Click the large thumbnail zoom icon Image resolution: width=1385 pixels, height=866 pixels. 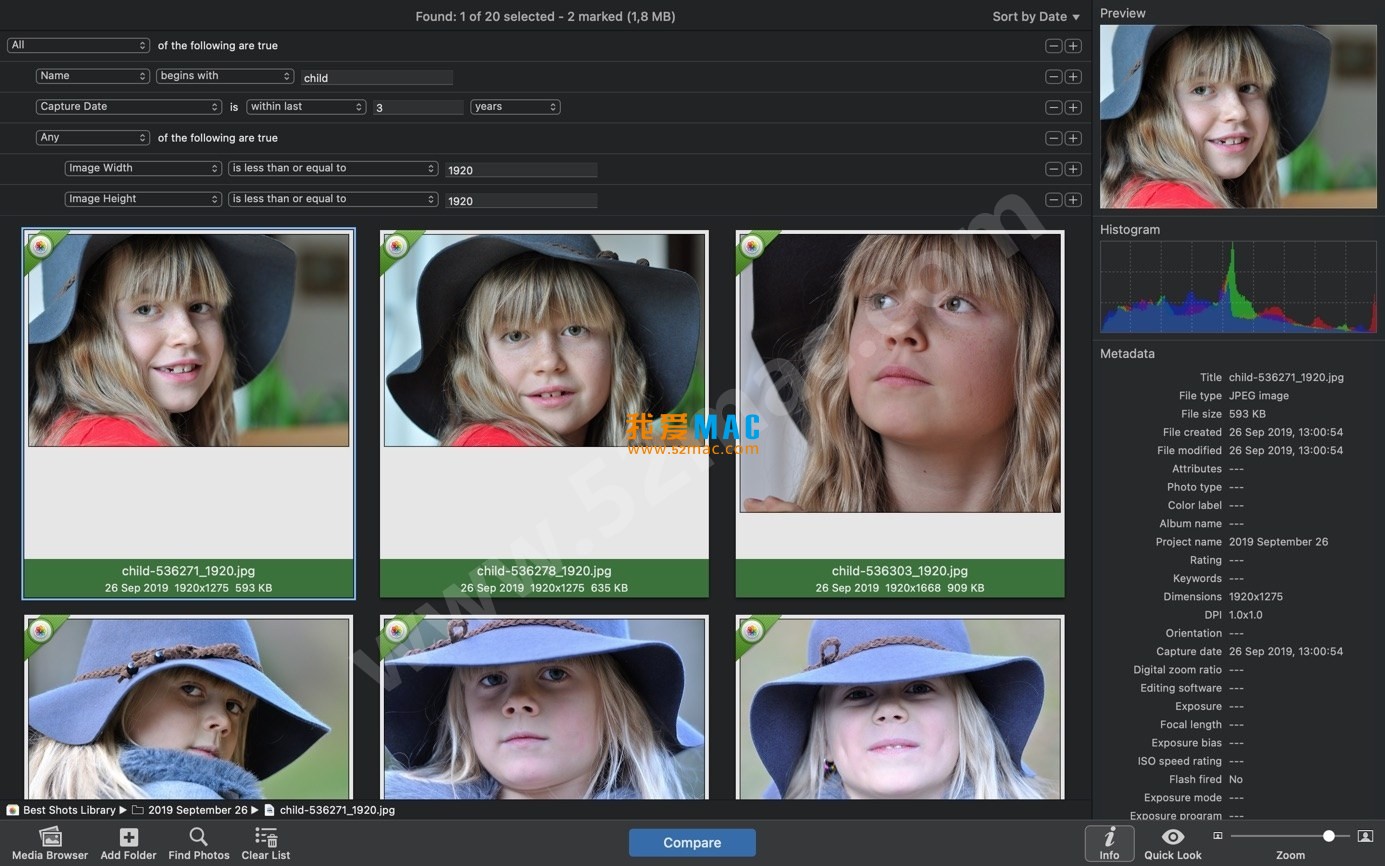point(1364,836)
